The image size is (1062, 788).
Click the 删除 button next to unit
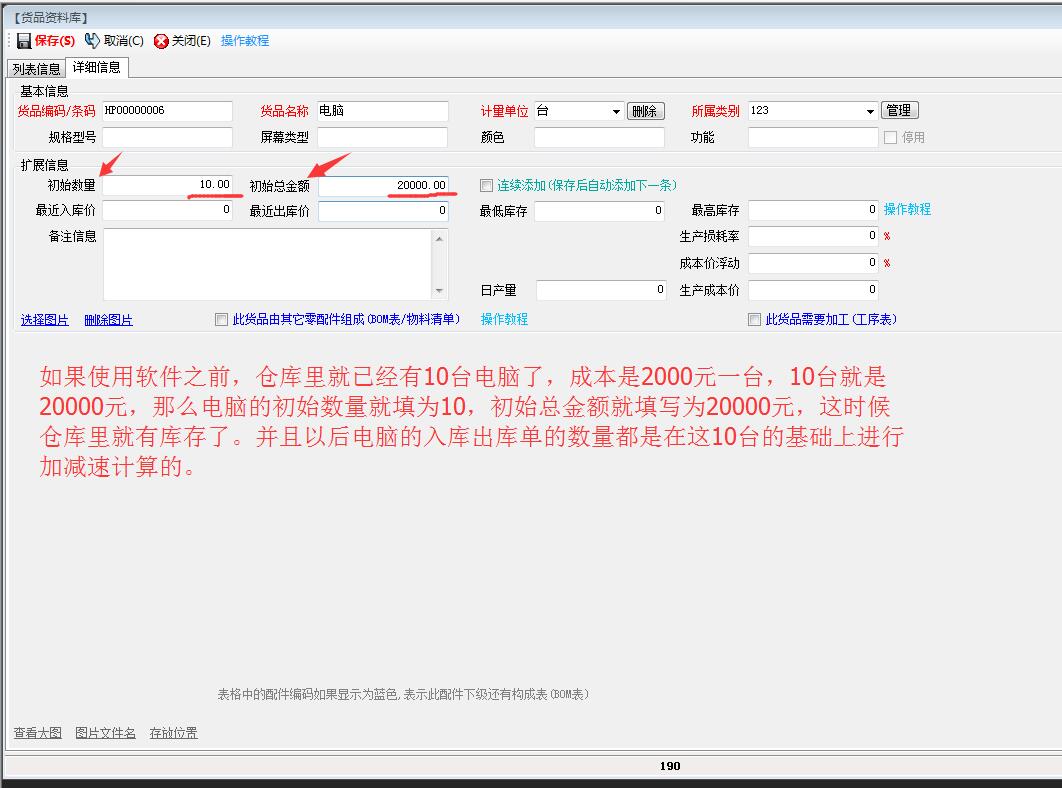click(x=646, y=111)
